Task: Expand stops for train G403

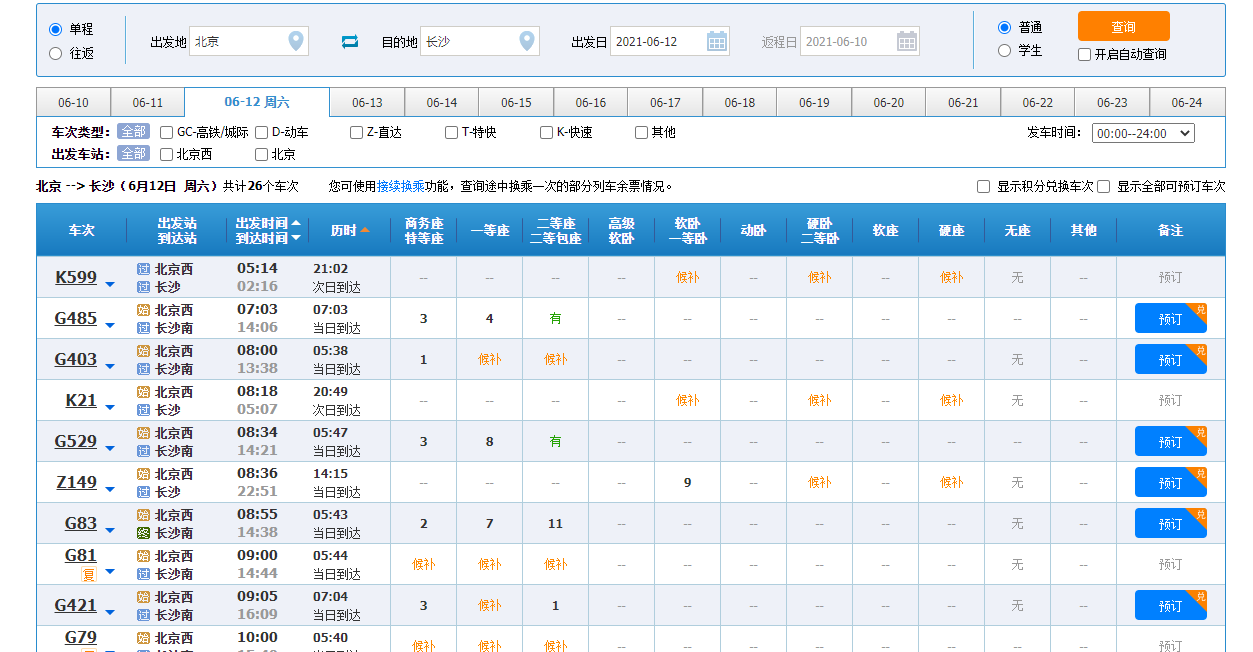Action: [110, 368]
